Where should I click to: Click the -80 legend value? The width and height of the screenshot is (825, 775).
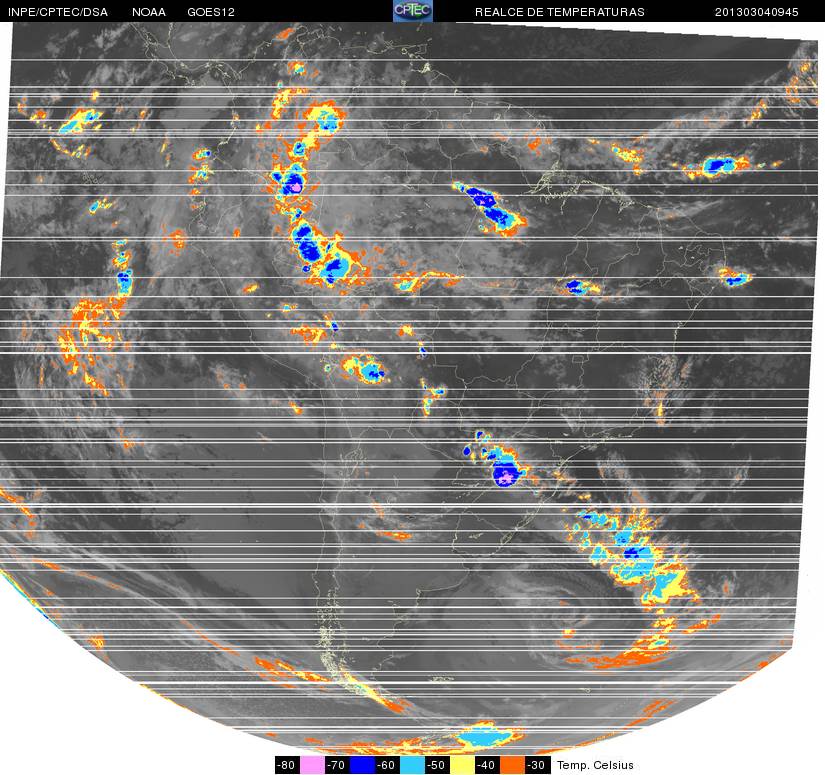click(x=287, y=765)
